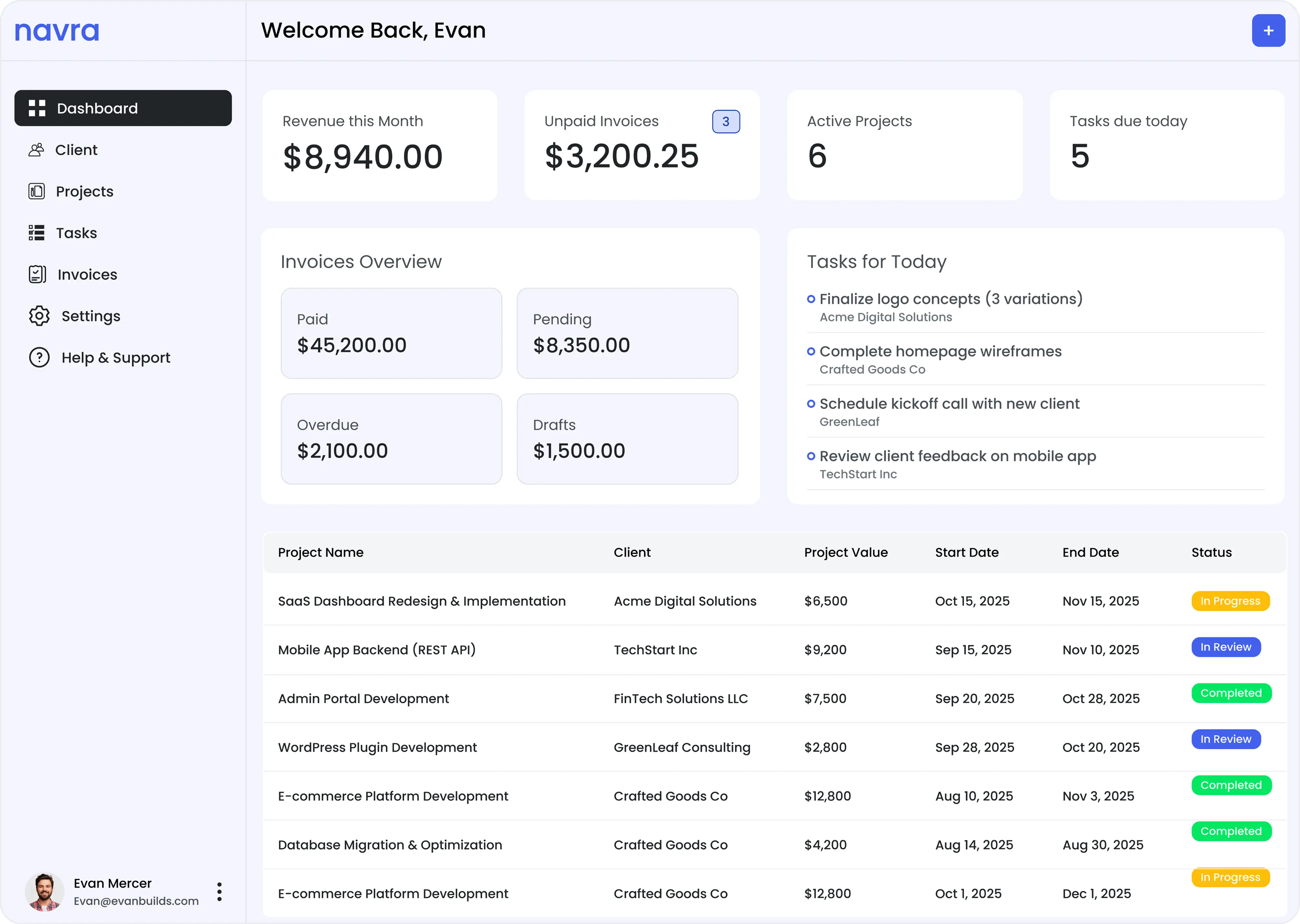Open 'Mobile App Backend (REST API)' project
This screenshot has width=1300, height=924.
pyautogui.click(x=377, y=649)
